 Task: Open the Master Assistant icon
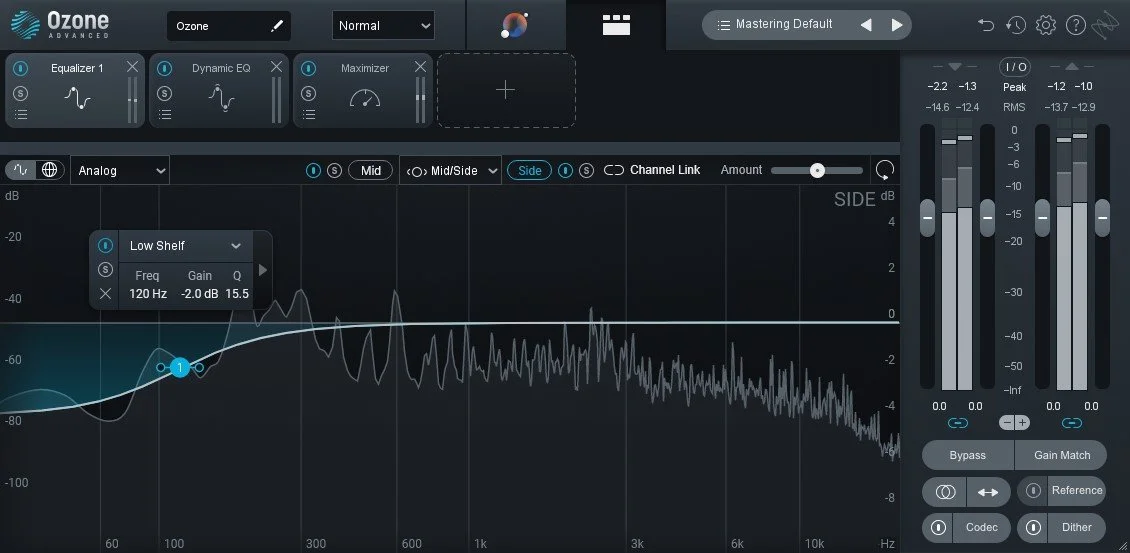[515, 25]
